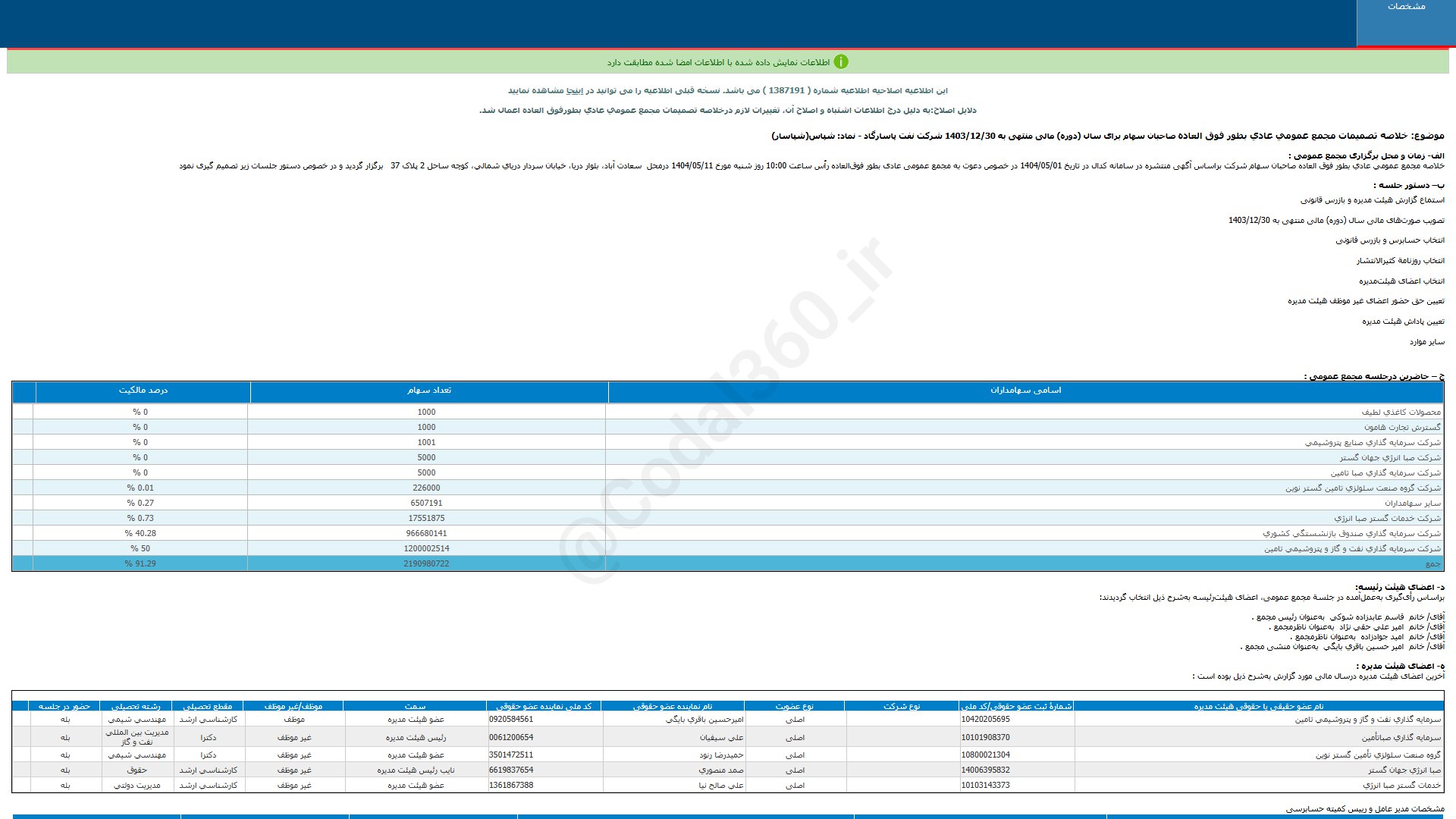Click ownership percent 50
The width and height of the screenshot is (1456, 819).
140,549
